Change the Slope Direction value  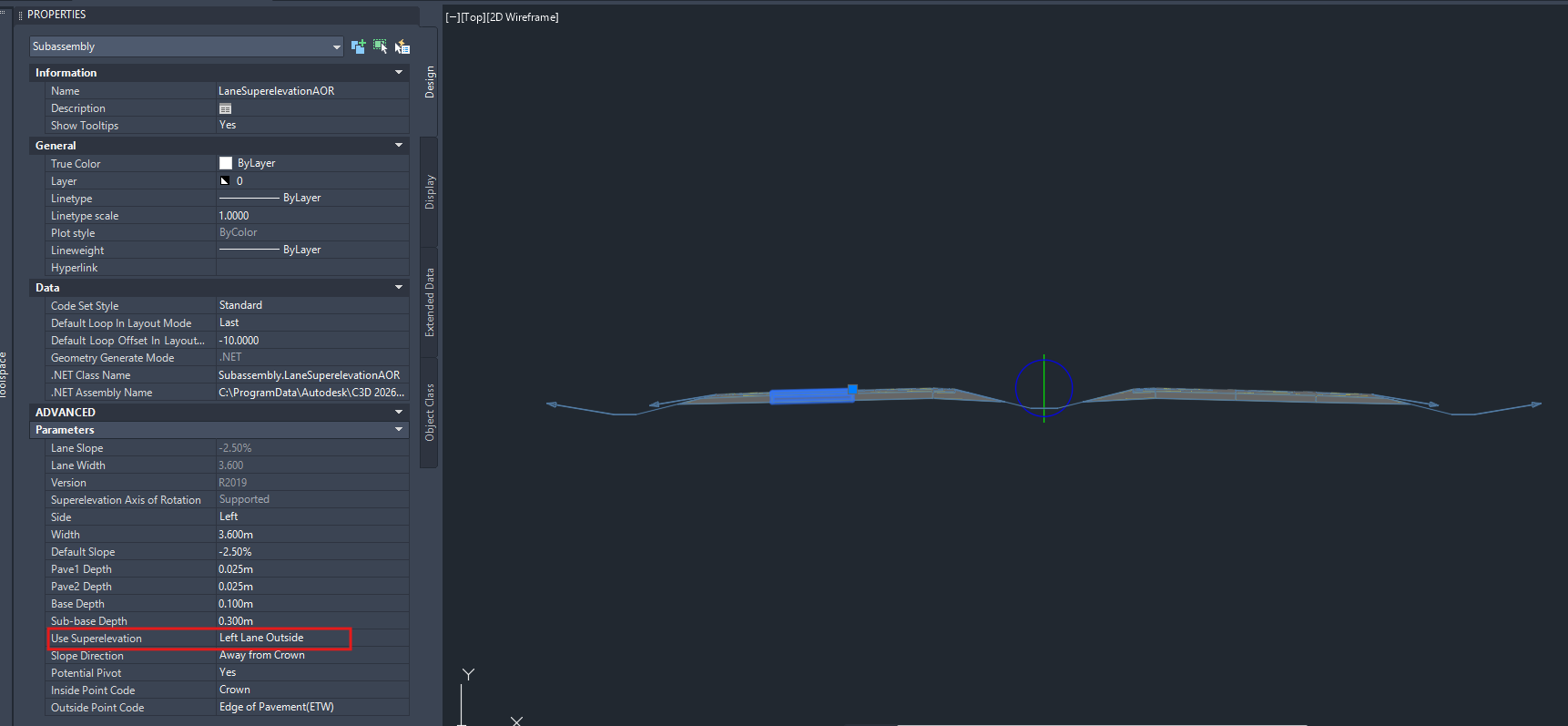[312, 655]
